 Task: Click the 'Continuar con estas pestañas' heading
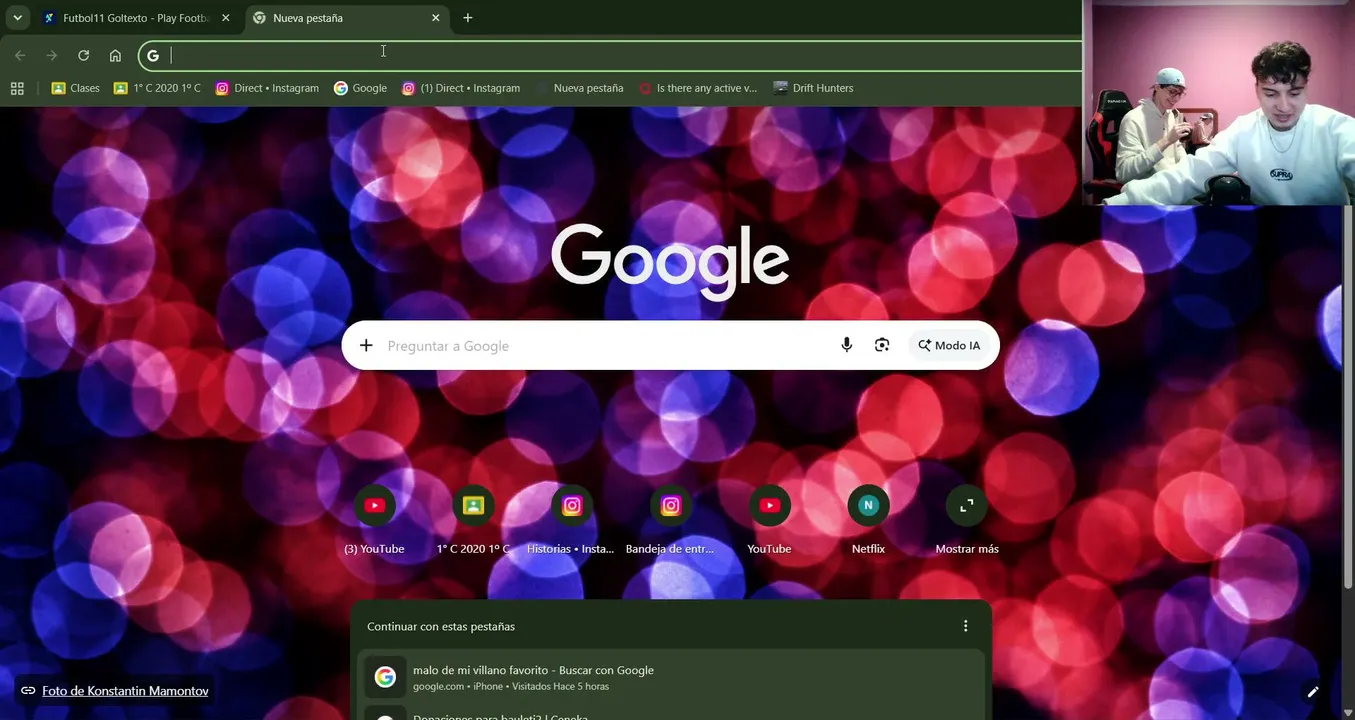[x=441, y=626]
